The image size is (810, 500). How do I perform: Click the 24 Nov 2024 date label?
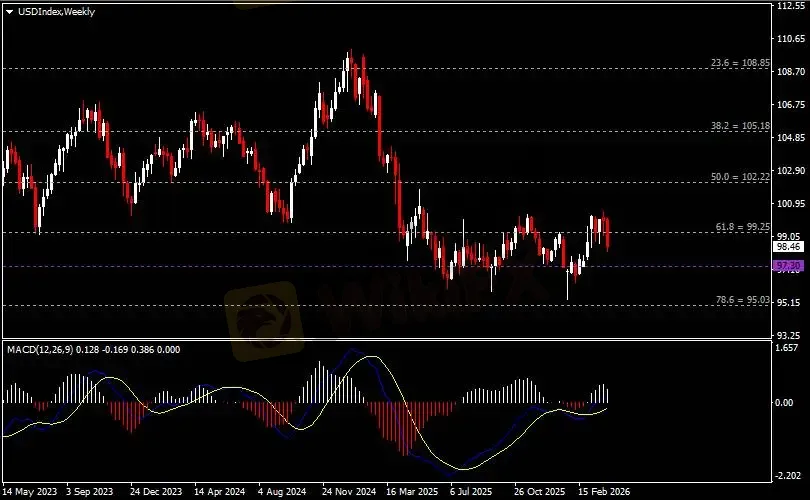click(349, 491)
